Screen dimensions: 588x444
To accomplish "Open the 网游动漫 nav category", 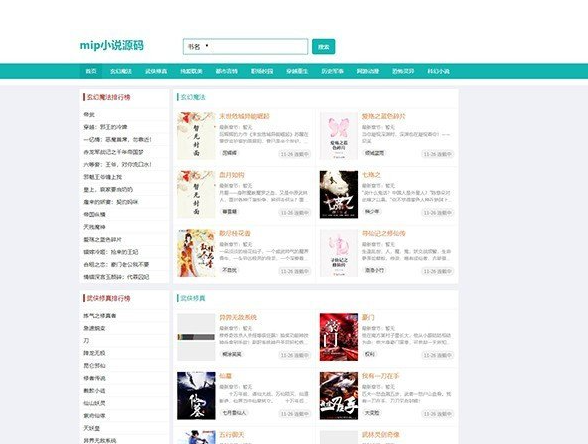I will pos(368,71).
